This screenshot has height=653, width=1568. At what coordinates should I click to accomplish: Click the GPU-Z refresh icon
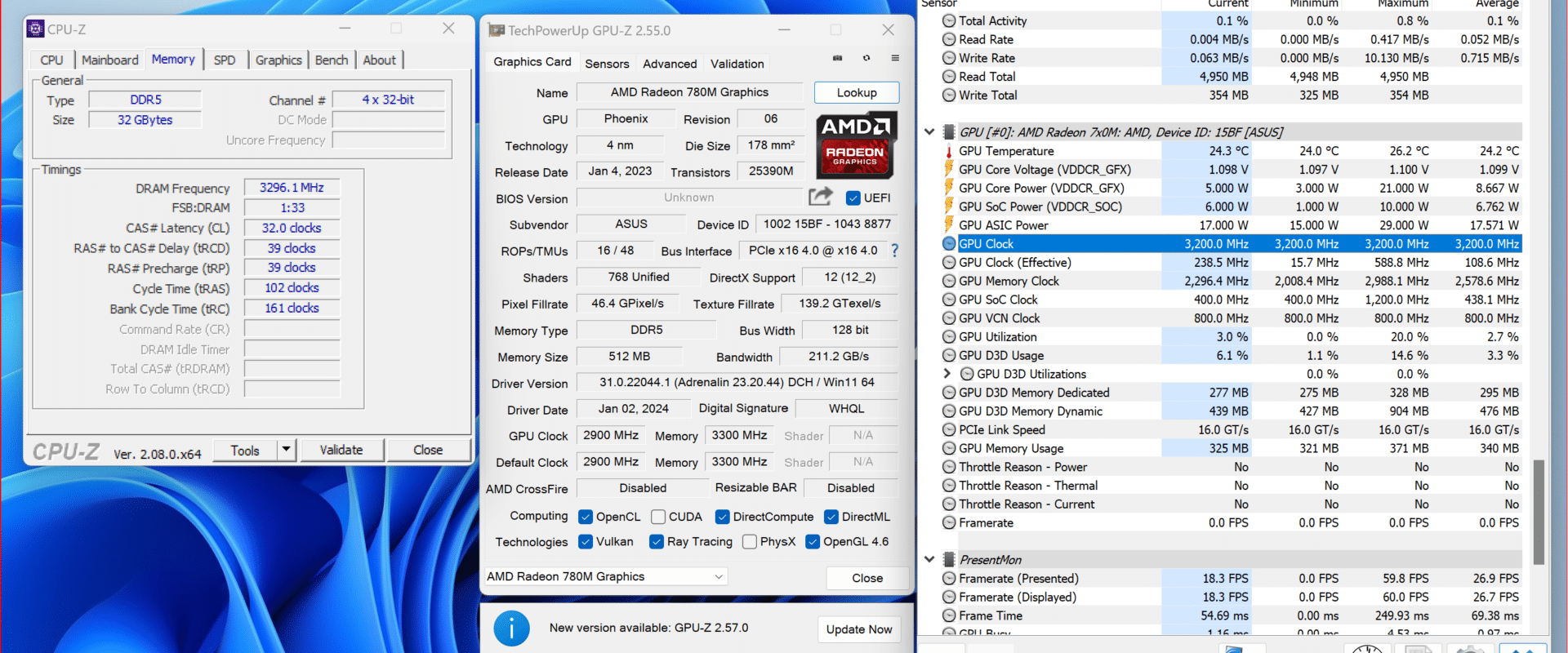click(x=866, y=58)
